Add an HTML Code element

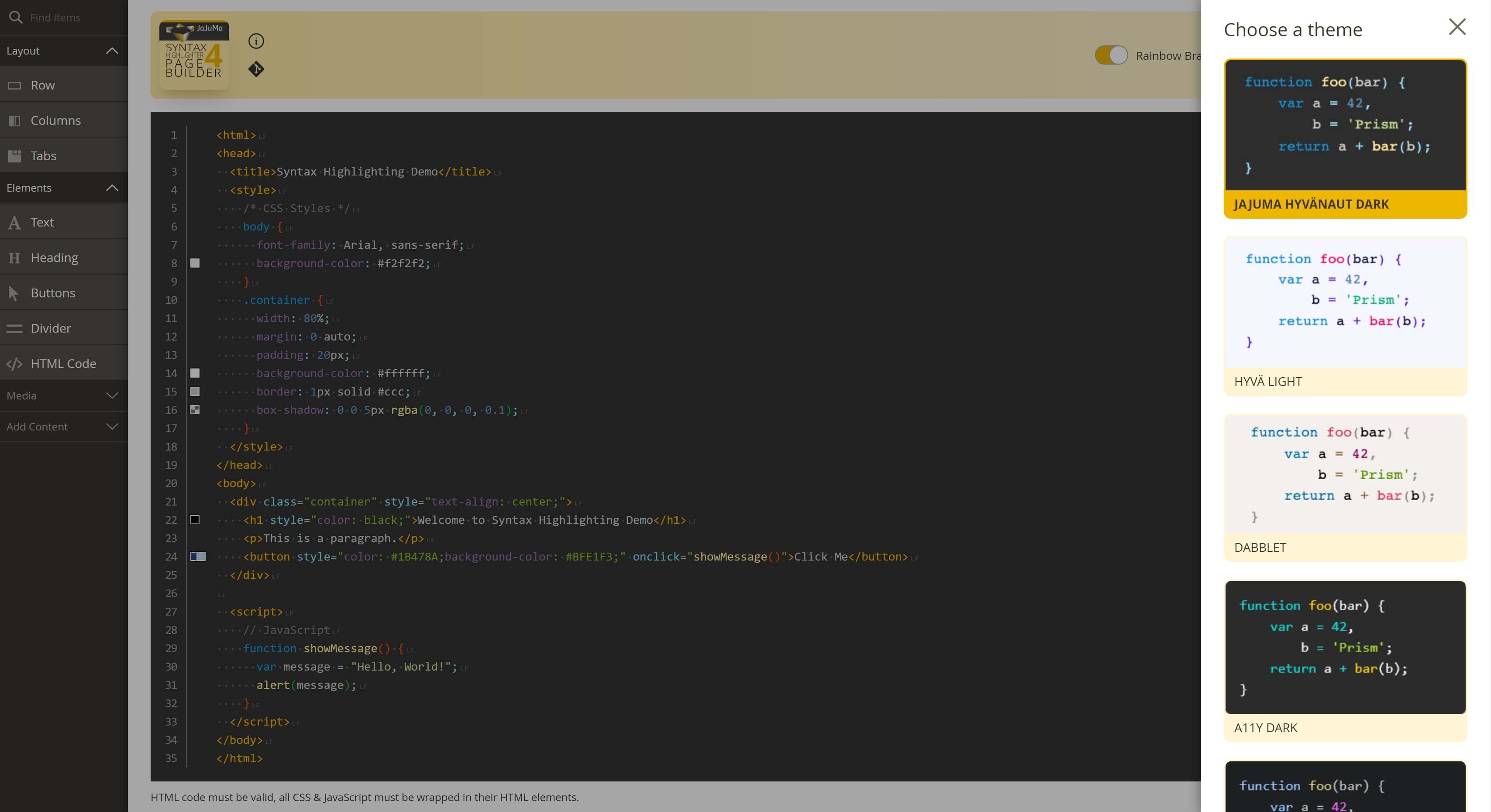pos(63,364)
